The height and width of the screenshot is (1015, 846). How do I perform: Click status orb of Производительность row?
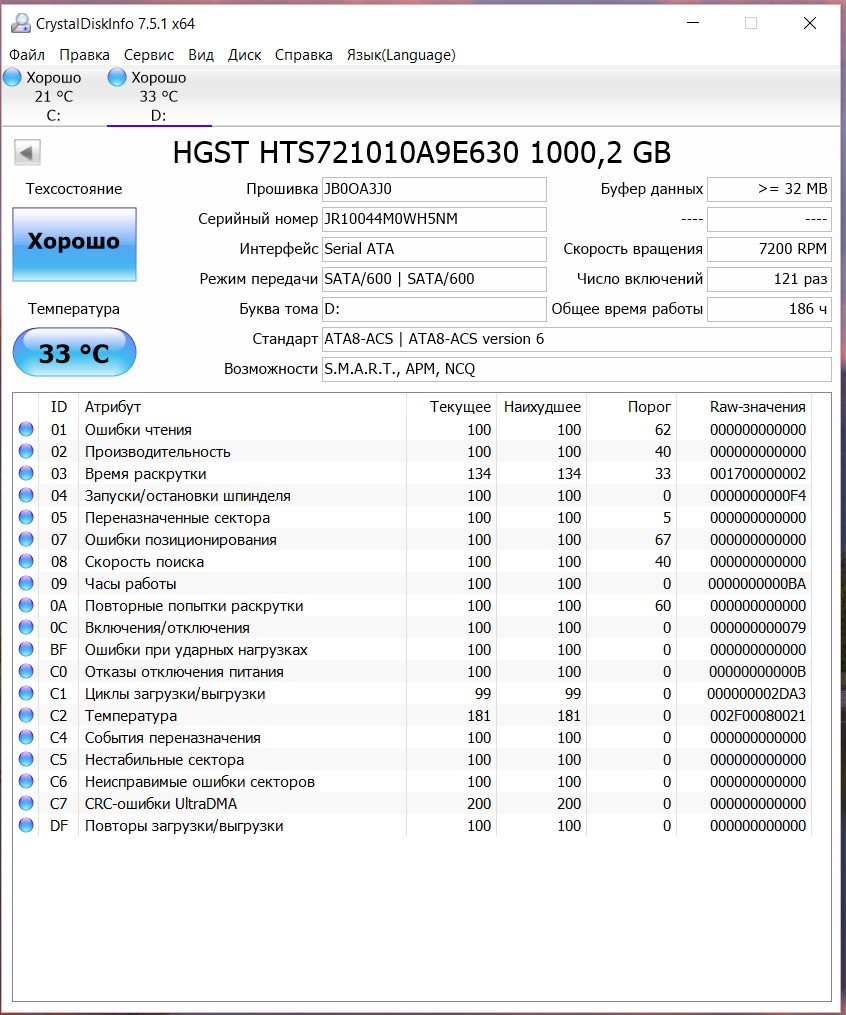[26, 451]
